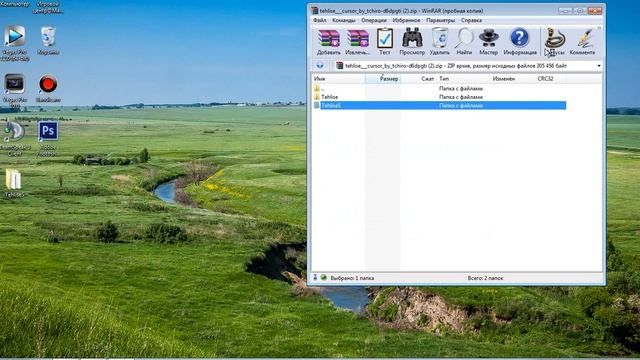This screenshot has height=360, width=640.
Task: Open the Просмотр binoculars tool
Action: tap(412, 41)
